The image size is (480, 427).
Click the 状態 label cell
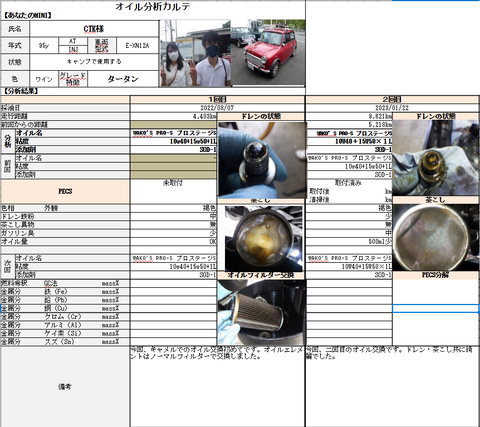pyautogui.click(x=15, y=62)
